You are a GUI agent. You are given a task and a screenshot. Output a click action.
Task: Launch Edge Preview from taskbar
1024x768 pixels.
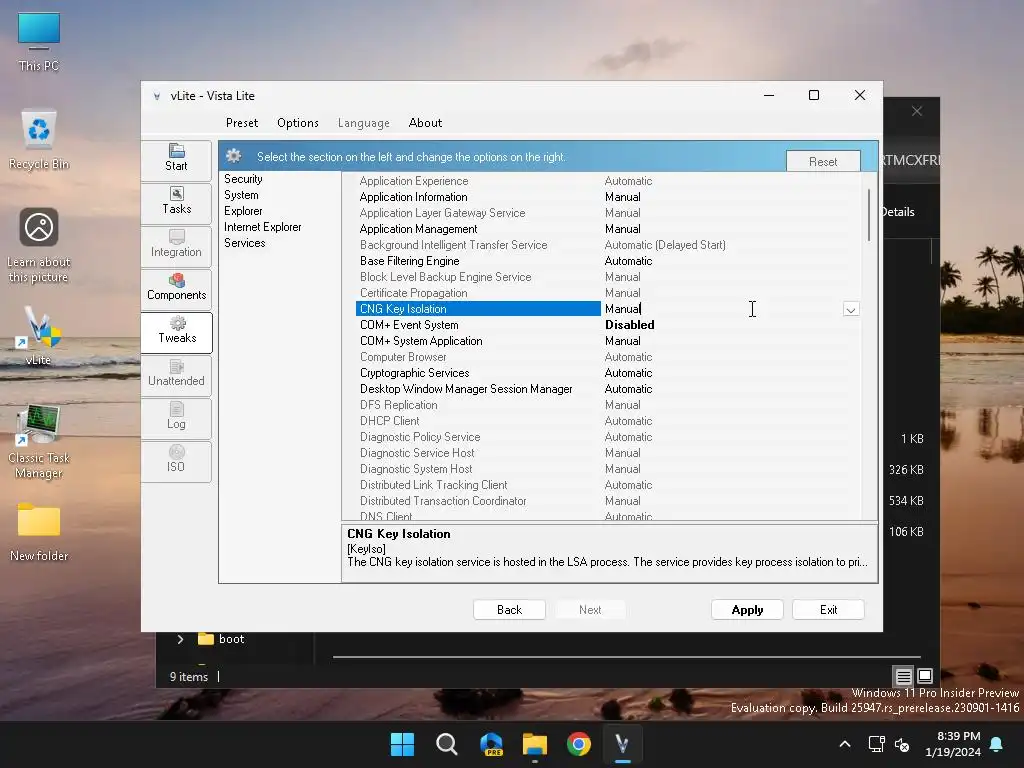(x=491, y=744)
